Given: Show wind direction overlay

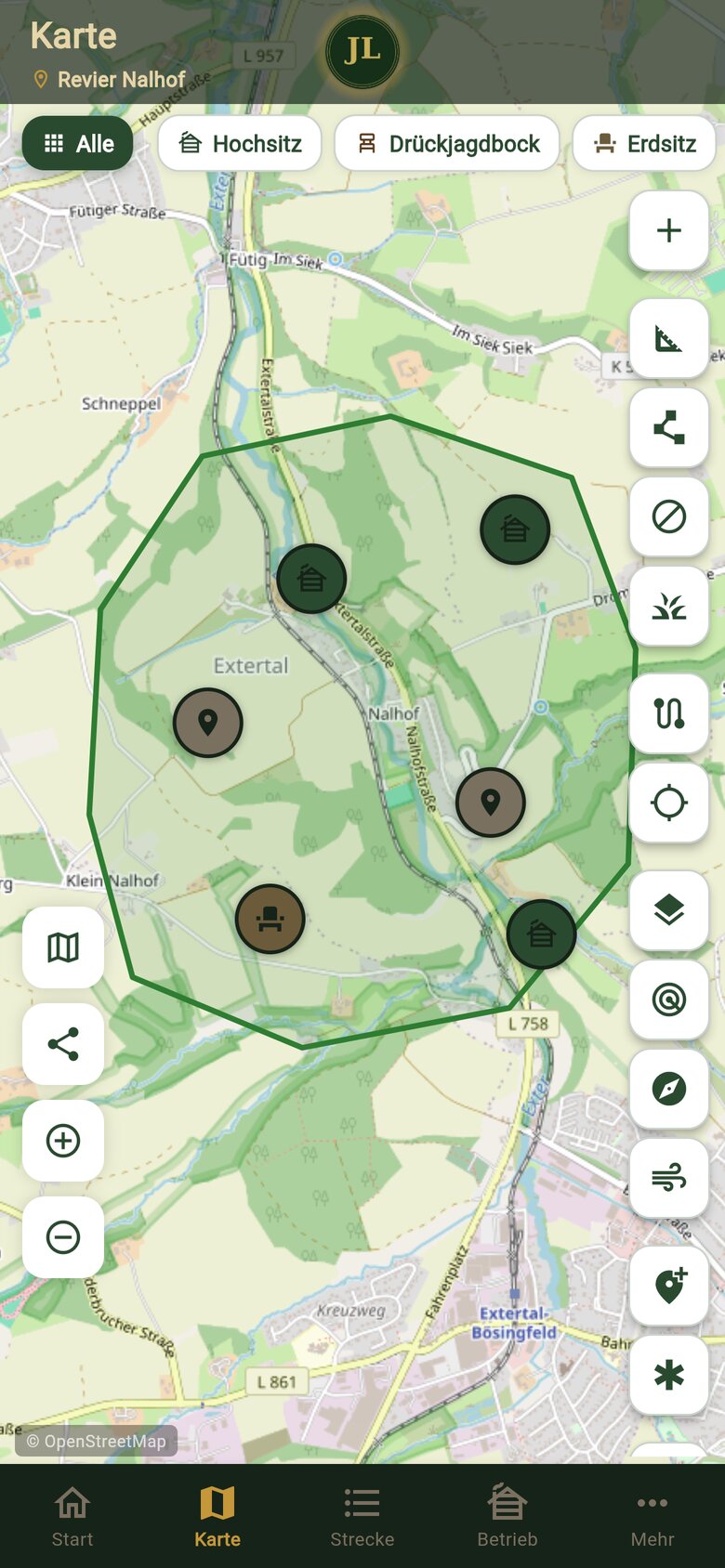Looking at the screenshot, I should [669, 1178].
